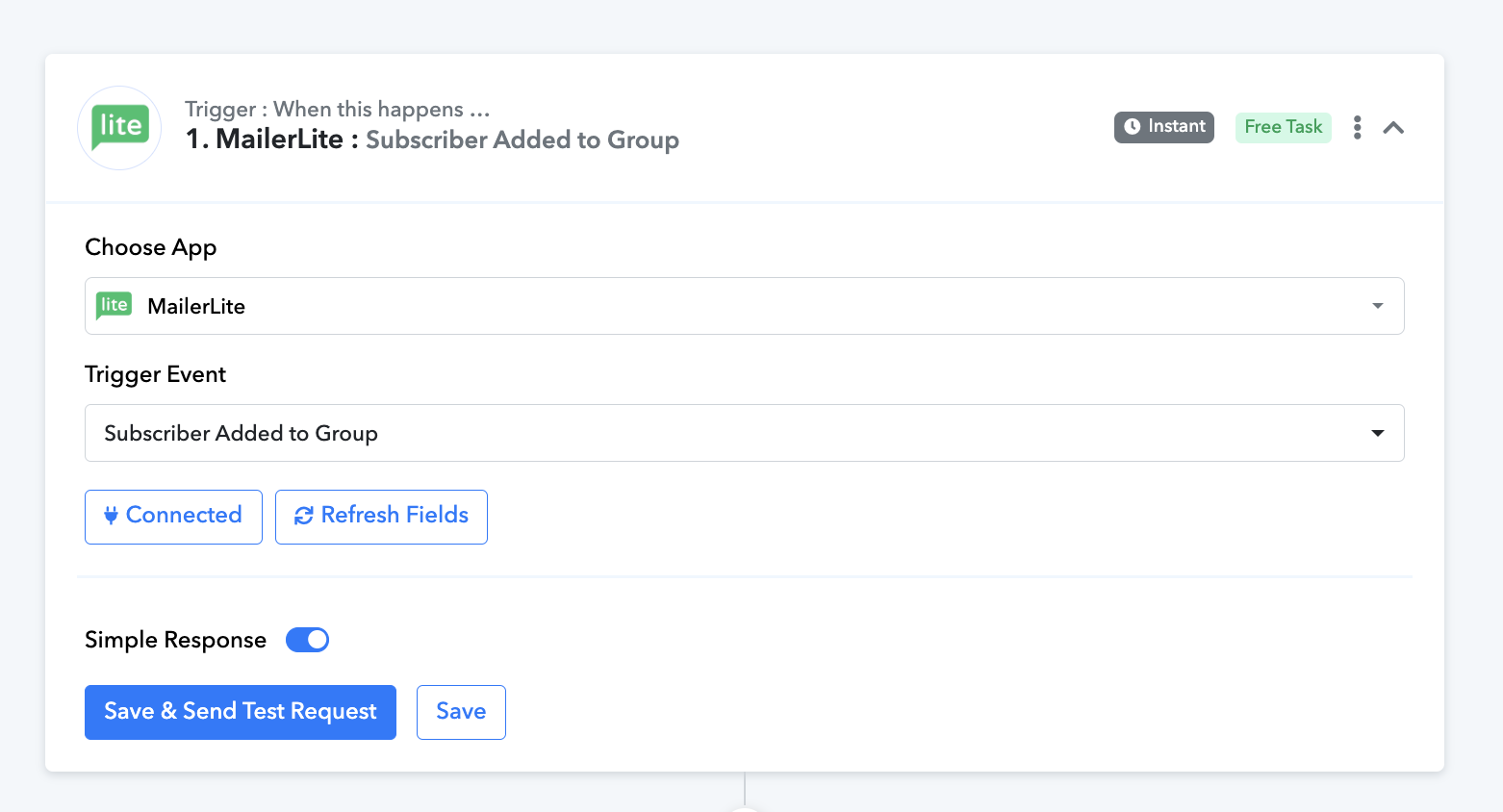
Task: Collapse the trigger step with chevron
Action: (1393, 127)
